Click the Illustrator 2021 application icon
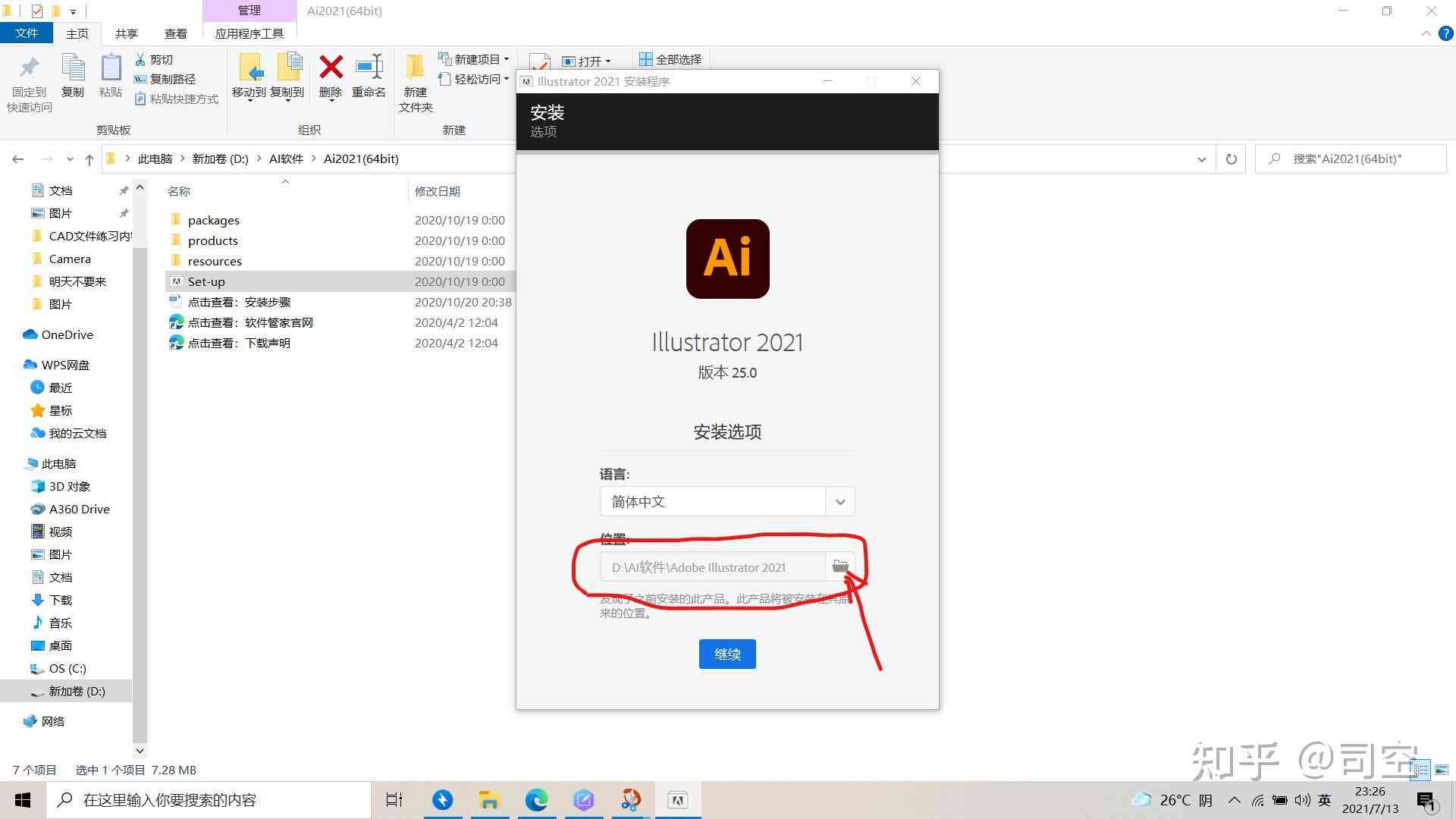This screenshot has width=1456, height=819. 726,257
